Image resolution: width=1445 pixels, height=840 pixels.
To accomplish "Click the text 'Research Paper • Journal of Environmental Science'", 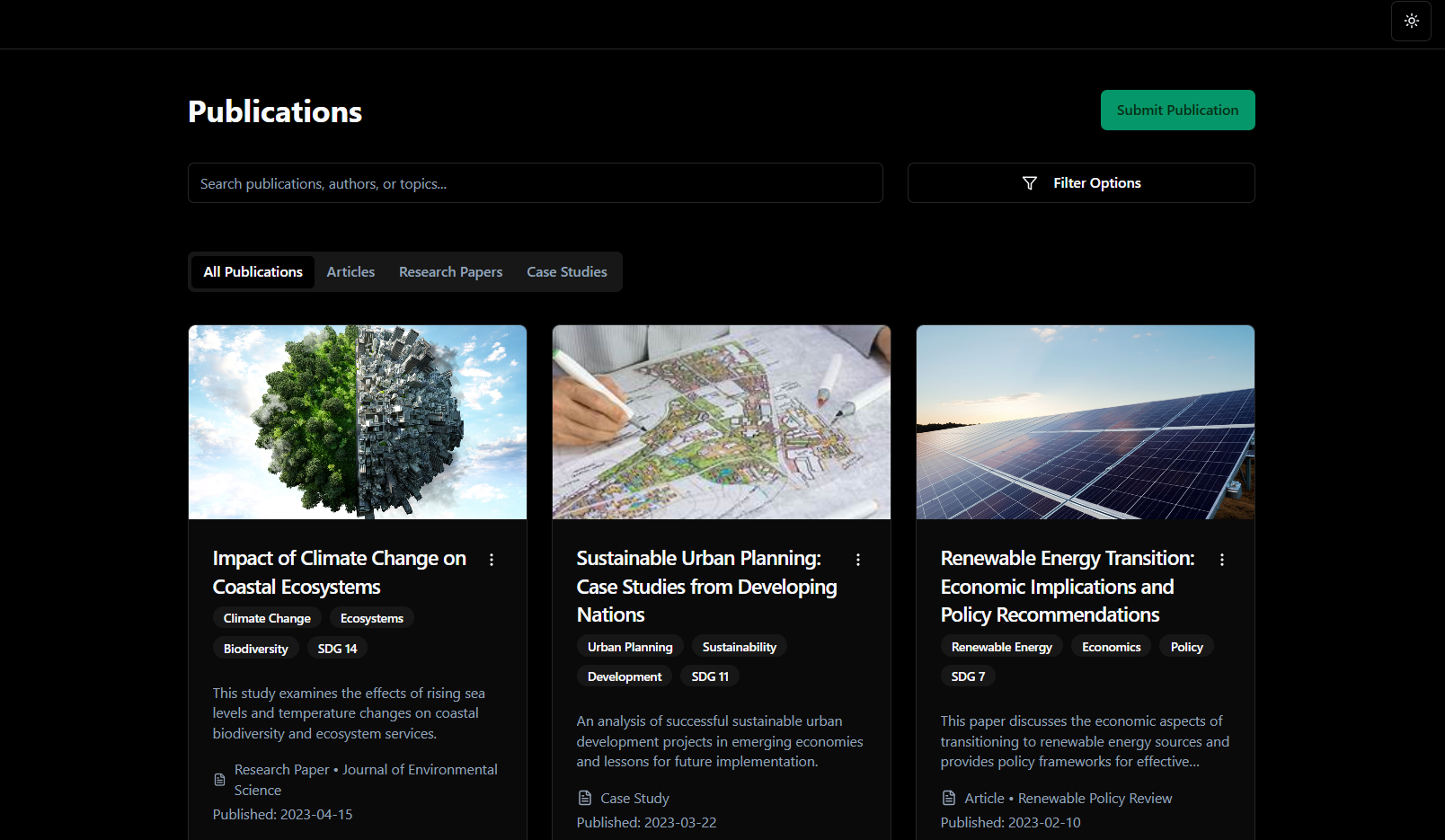I will click(x=366, y=780).
